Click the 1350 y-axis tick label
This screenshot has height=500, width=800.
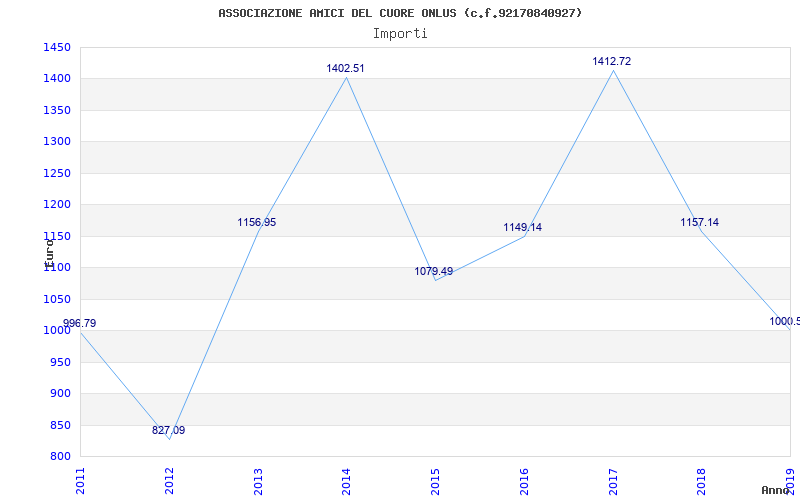[57, 110]
